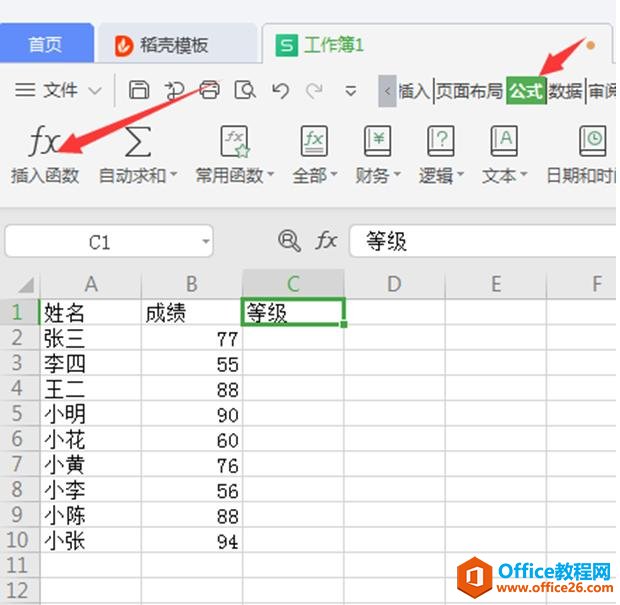Select the score cell with 76

click(192, 465)
